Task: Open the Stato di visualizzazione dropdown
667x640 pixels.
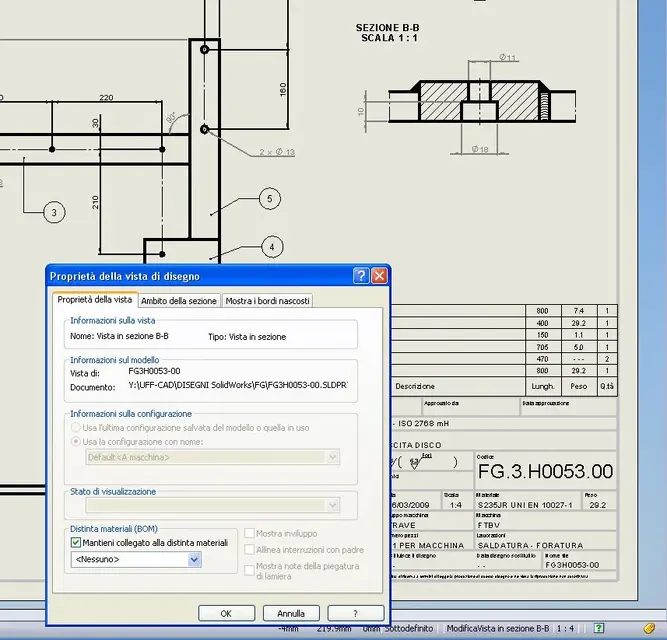Action: (x=333, y=505)
